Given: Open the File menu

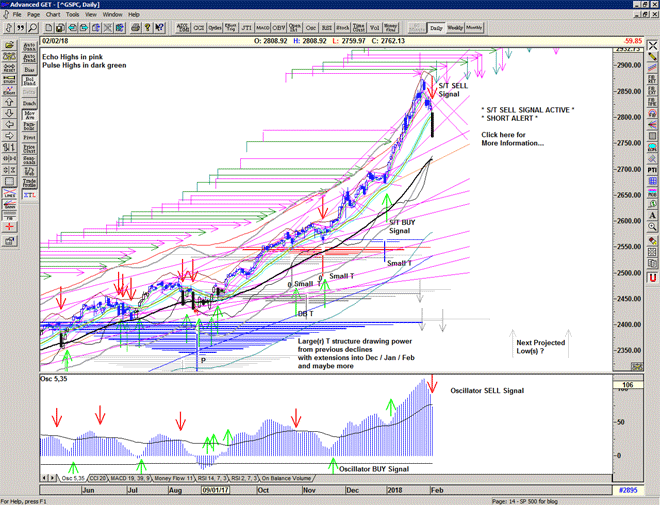Looking at the screenshot, I should pos(16,15).
